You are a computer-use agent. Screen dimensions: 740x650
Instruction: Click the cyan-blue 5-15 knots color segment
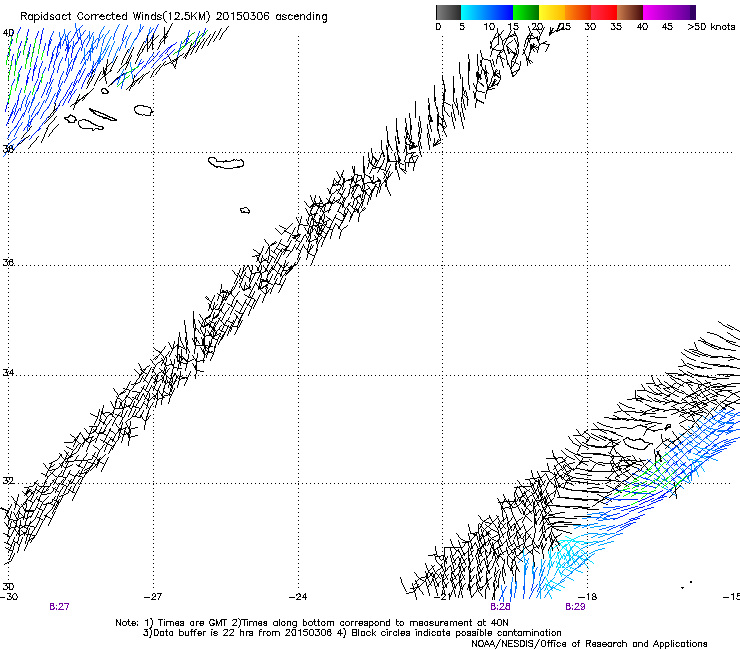487,12
